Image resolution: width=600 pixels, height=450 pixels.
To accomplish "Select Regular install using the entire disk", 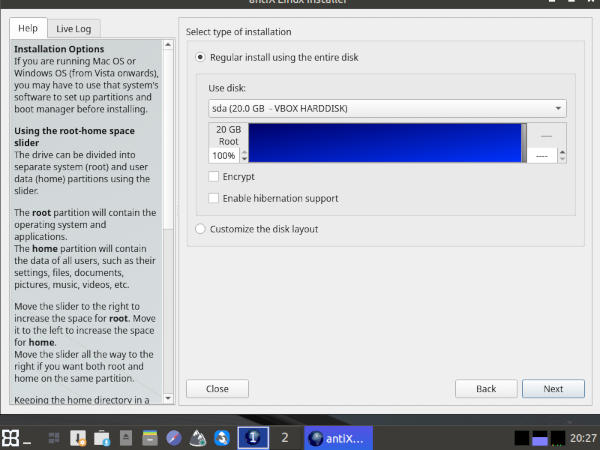I will coord(201,58).
